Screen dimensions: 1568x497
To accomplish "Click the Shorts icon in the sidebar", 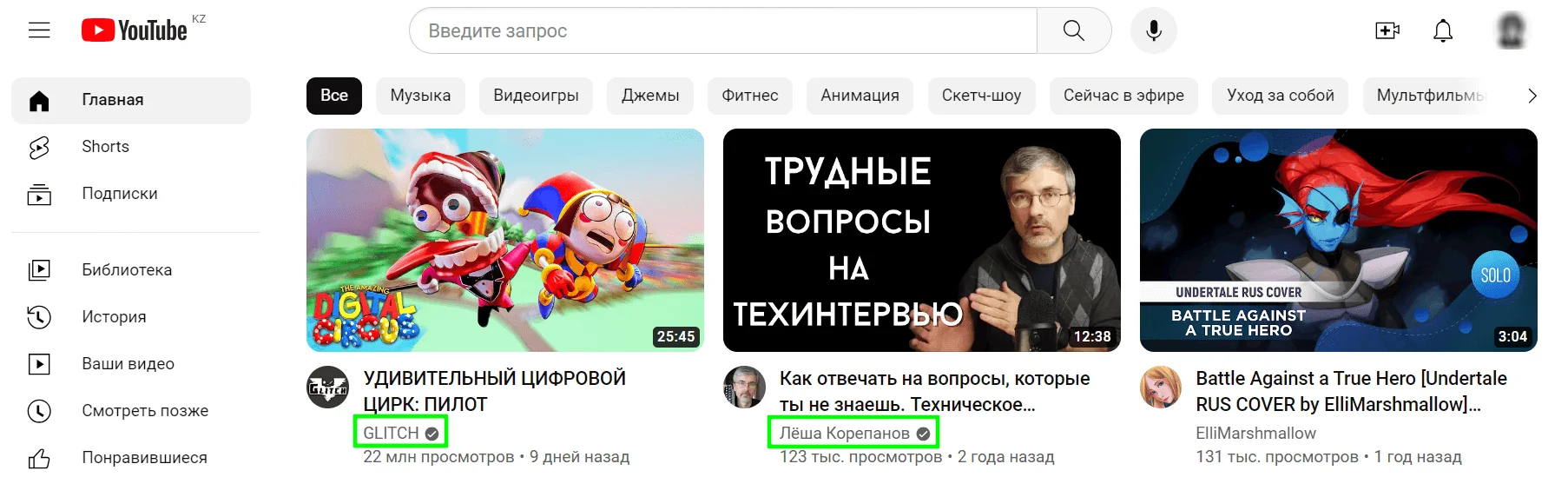I will (39, 148).
